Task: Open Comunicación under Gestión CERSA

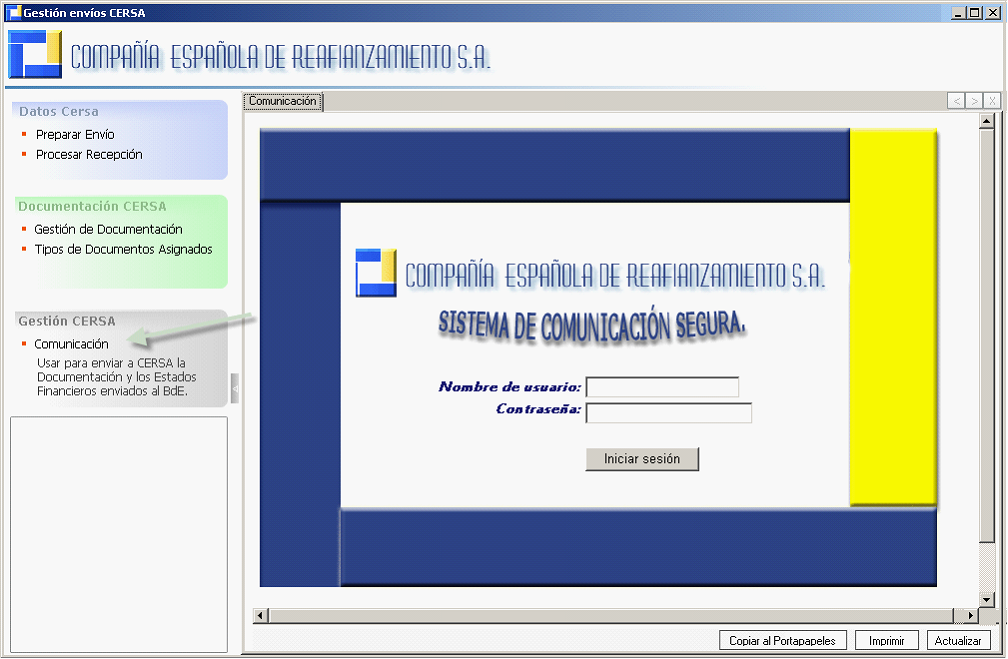Action: [x=71, y=344]
